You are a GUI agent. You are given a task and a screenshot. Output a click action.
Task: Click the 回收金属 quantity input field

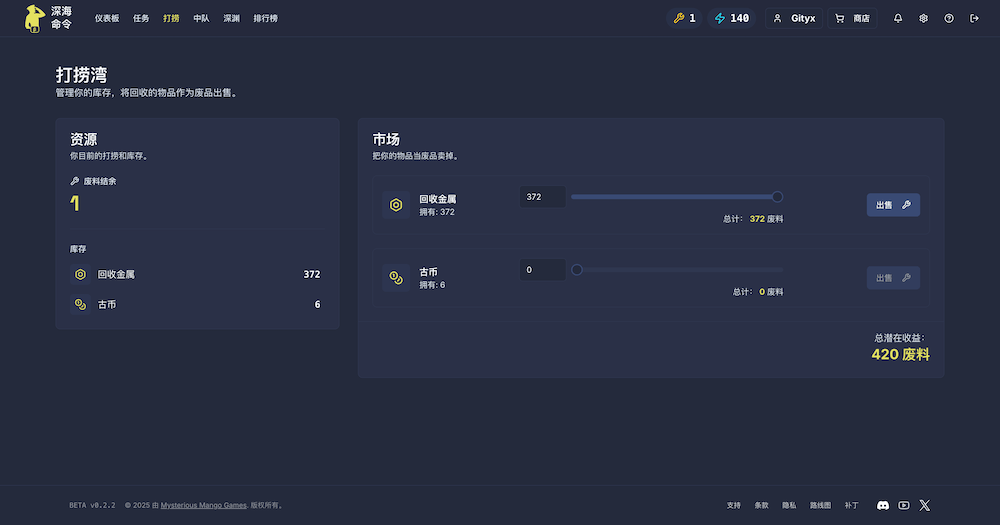click(x=542, y=197)
